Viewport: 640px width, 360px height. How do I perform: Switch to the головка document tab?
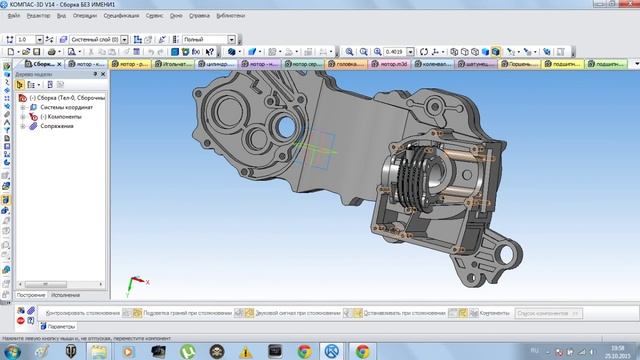[x=347, y=64]
